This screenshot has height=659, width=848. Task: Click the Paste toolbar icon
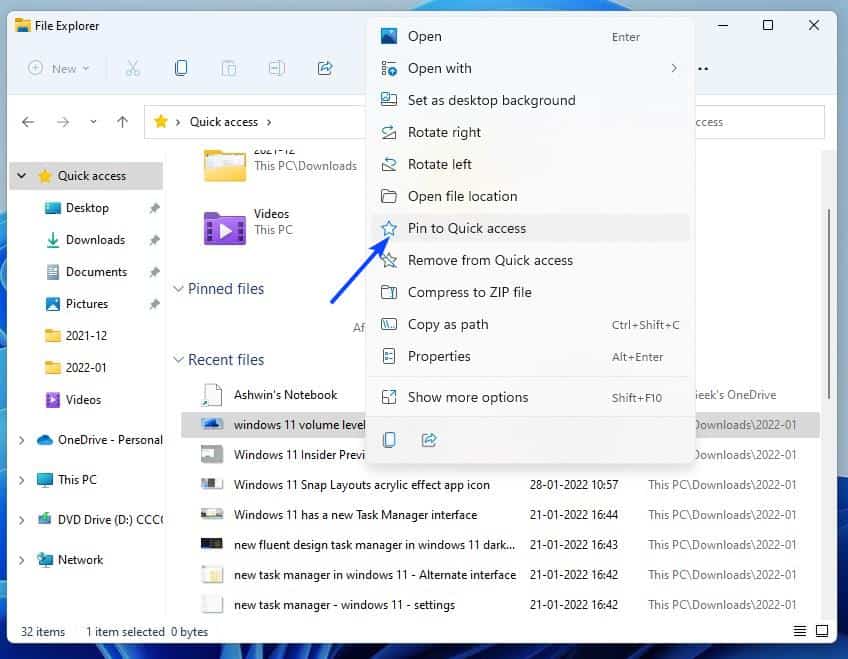click(x=229, y=69)
